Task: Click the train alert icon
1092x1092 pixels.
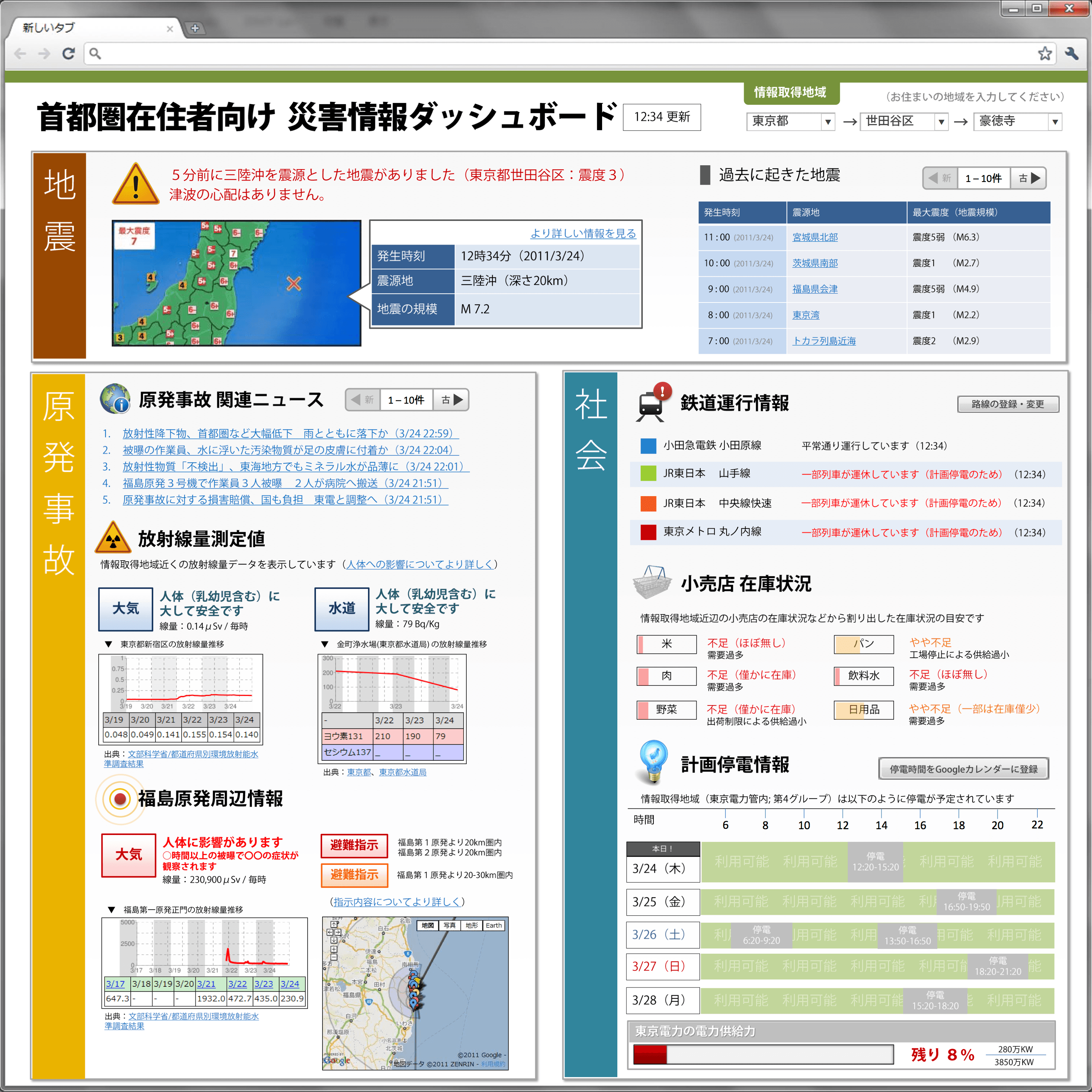Action: 654,403
